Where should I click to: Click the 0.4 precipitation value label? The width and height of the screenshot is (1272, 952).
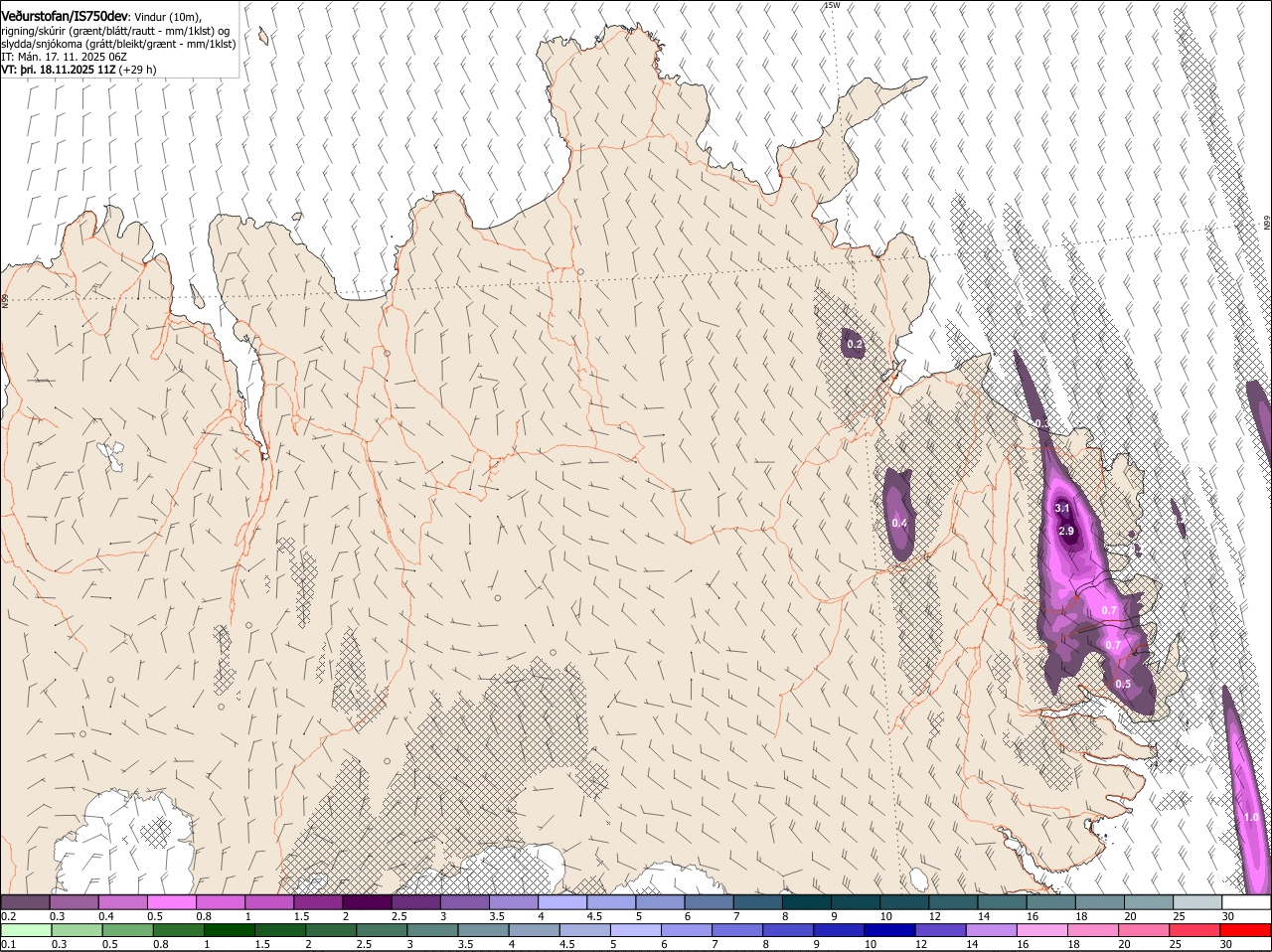[899, 523]
